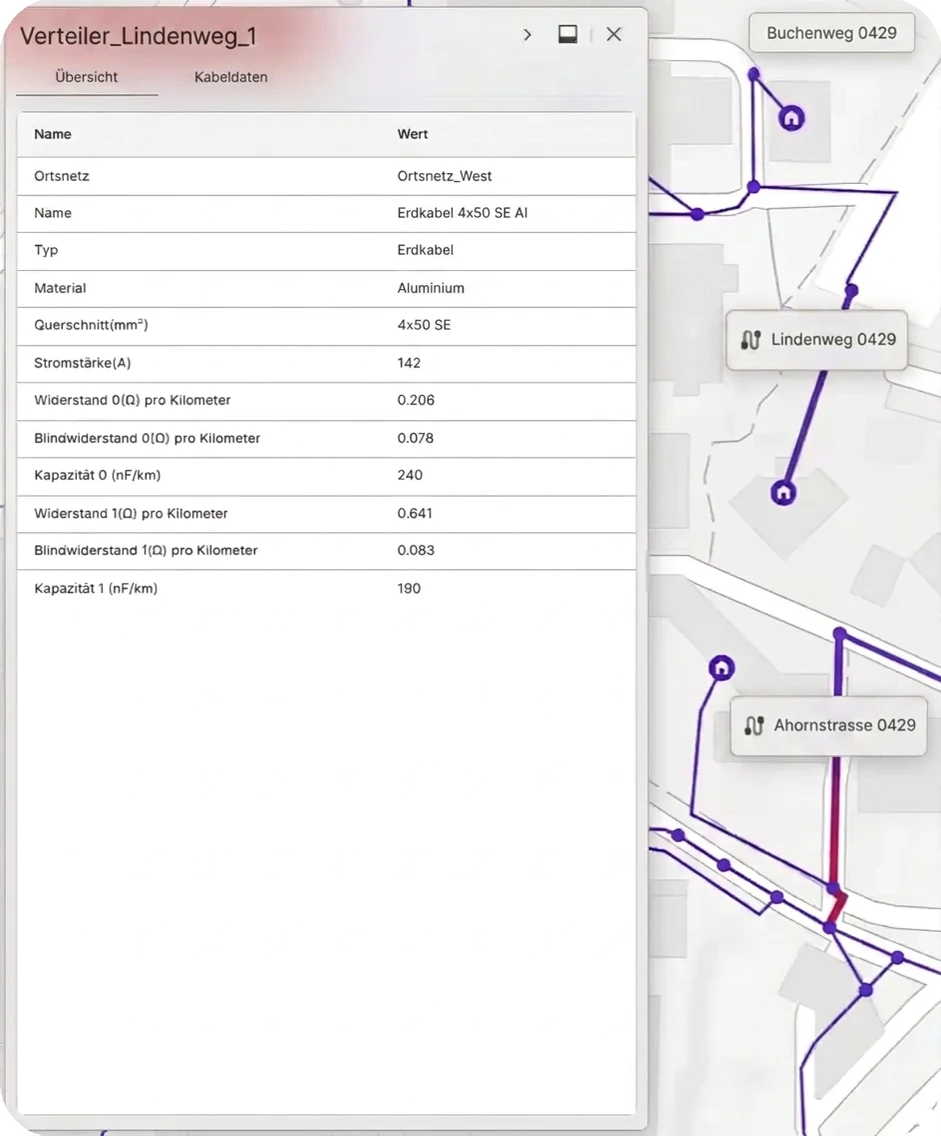Select the value 0.078

[x=415, y=438]
